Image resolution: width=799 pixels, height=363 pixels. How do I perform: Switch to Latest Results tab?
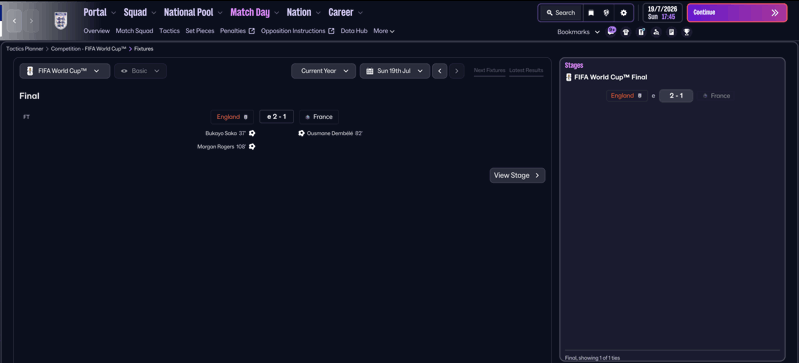point(526,70)
